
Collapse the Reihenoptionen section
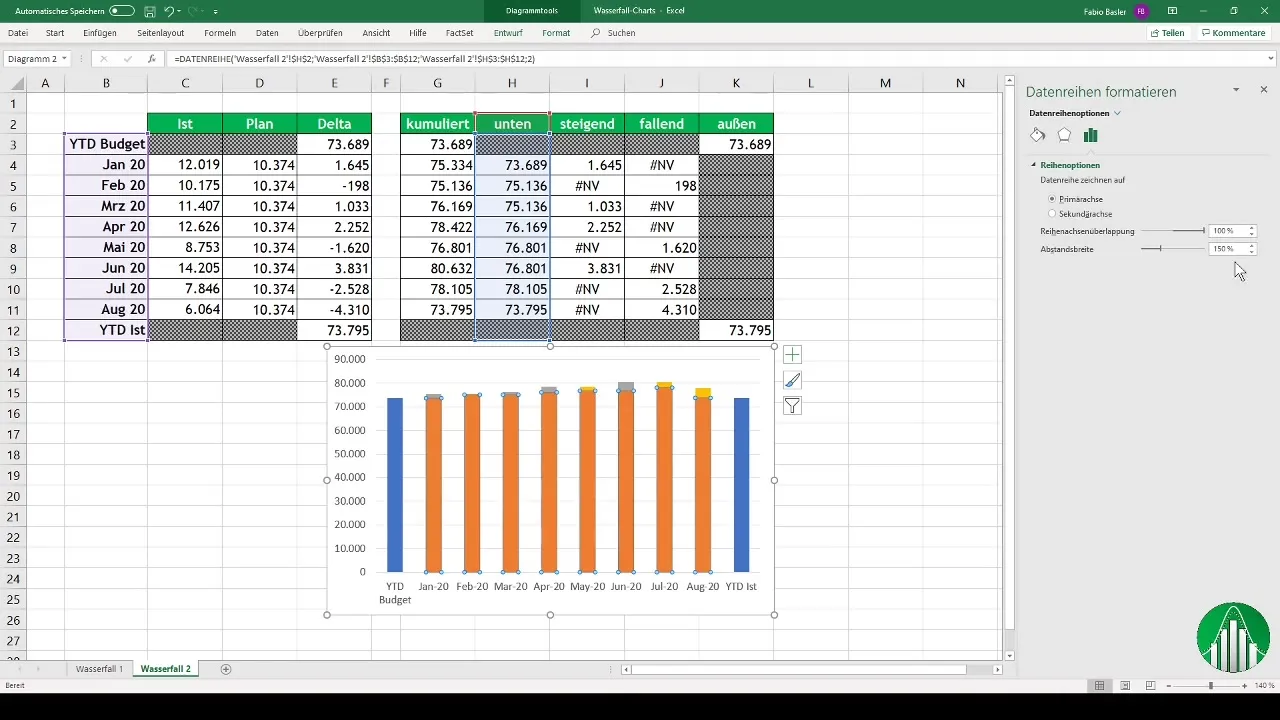click(x=1034, y=165)
